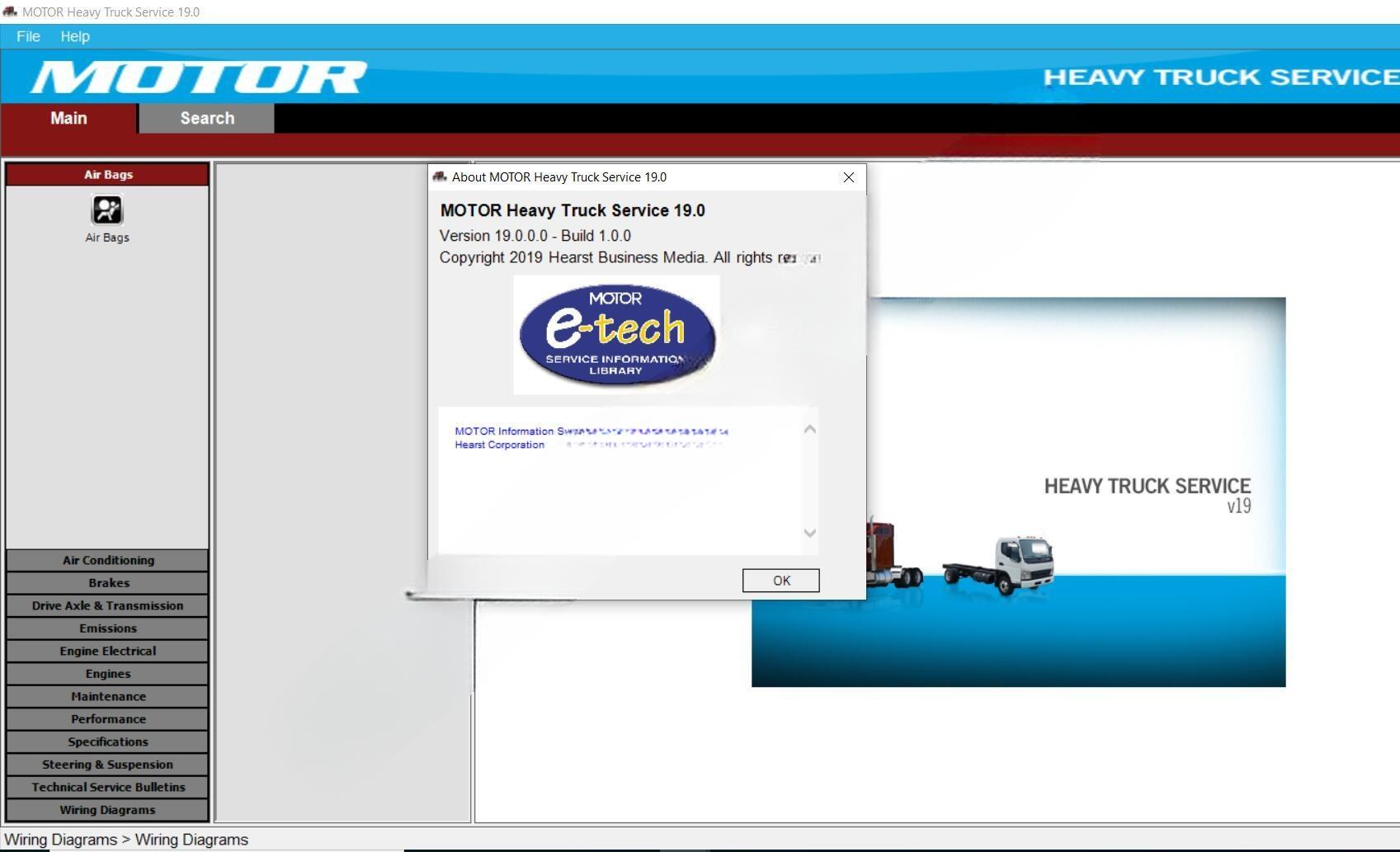Expand the Wiring Diagrams category
Viewport: 1400px width, 852px height.
click(x=107, y=810)
